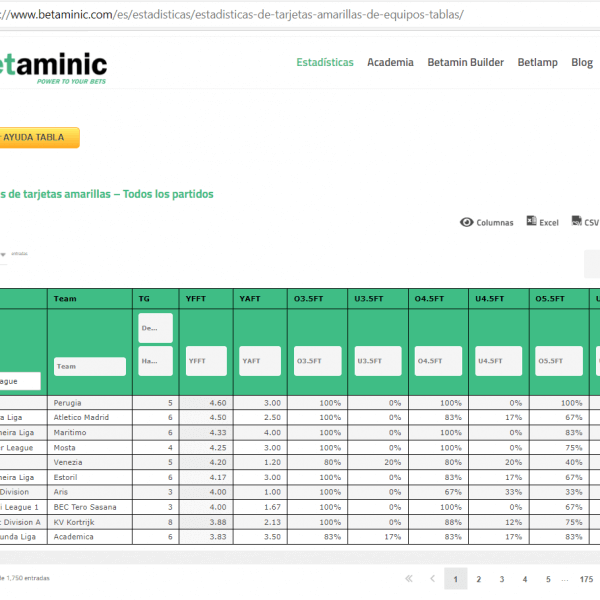
Task: Focus the YFFT filter box
Action: pos(207,361)
